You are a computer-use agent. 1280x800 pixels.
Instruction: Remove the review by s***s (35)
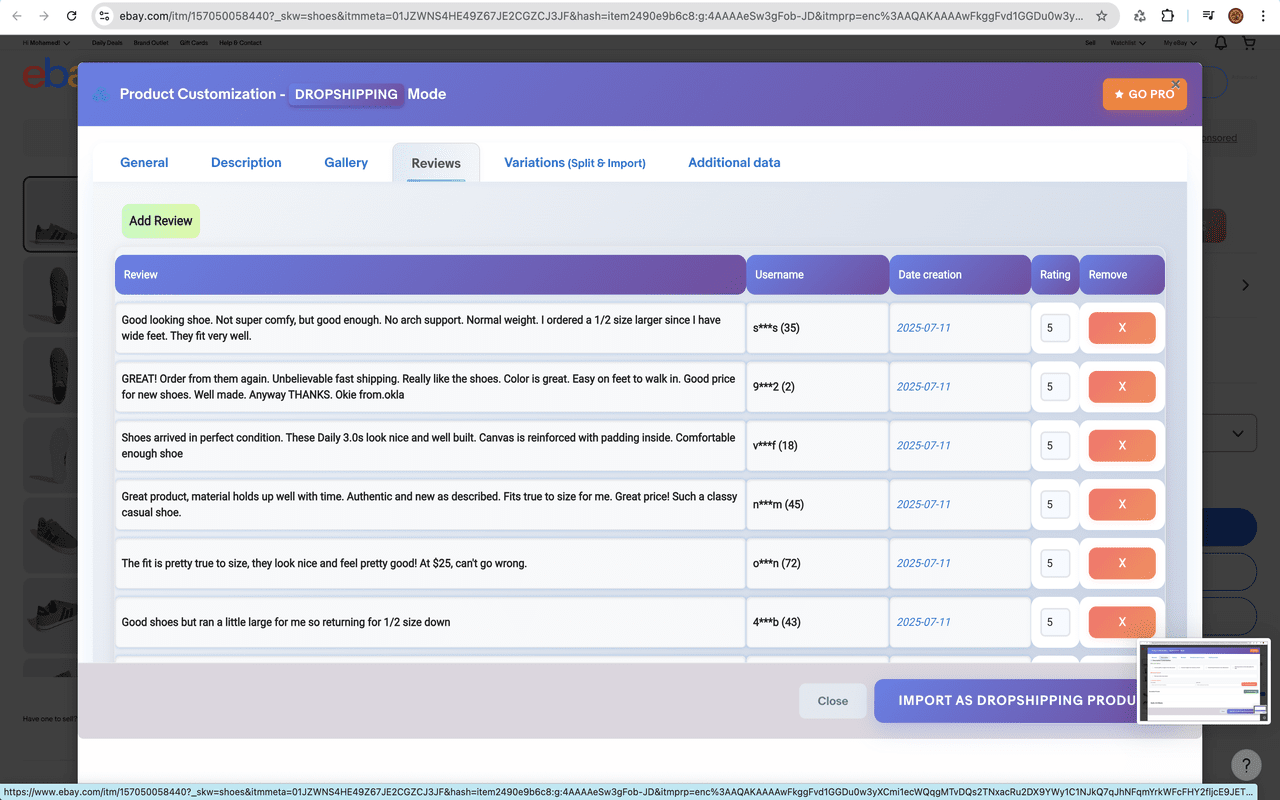[x=1121, y=328]
